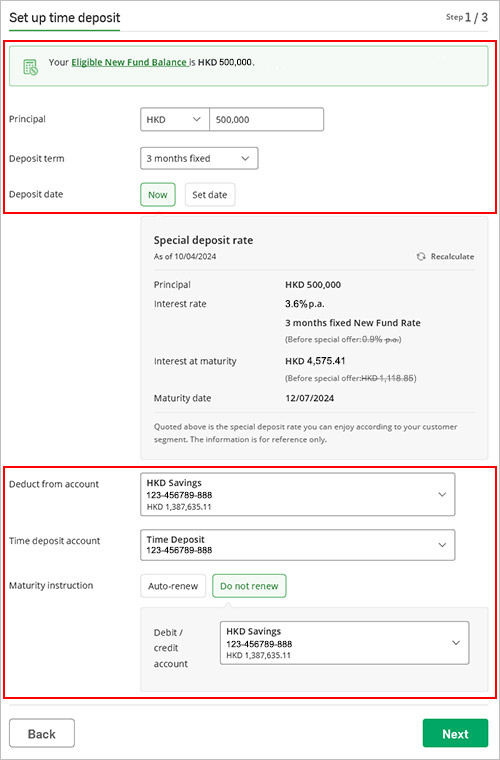Click the Recalculate refresh icon
The height and width of the screenshot is (760, 500).
[421, 256]
